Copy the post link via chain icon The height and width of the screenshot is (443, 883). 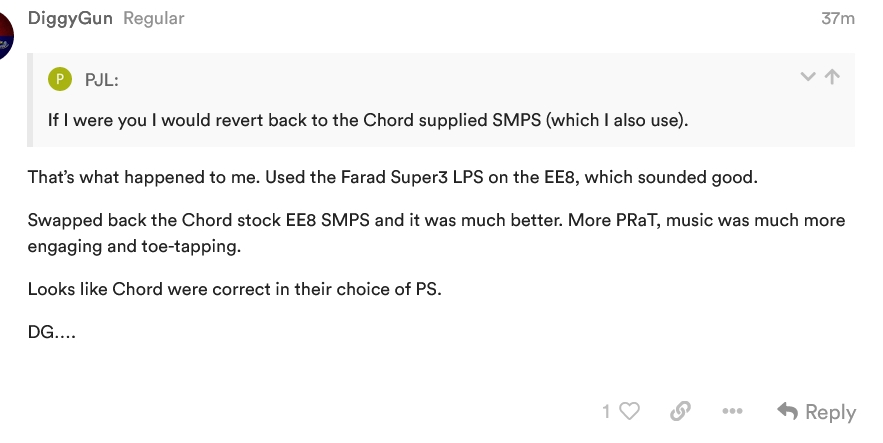point(680,411)
